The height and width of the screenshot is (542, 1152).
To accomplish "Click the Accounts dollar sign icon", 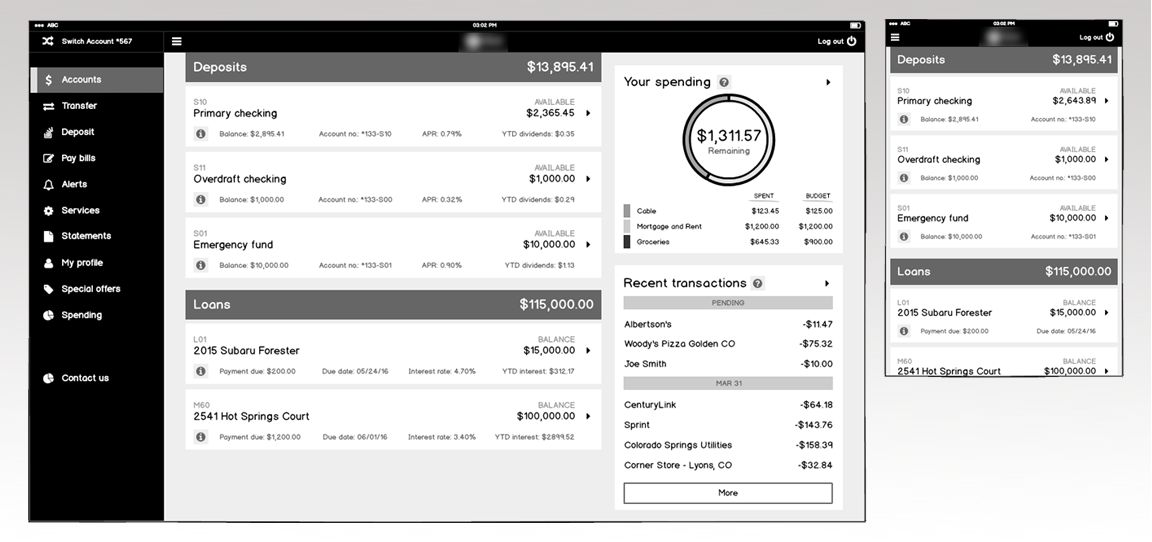I will pyautogui.click(x=48, y=79).
